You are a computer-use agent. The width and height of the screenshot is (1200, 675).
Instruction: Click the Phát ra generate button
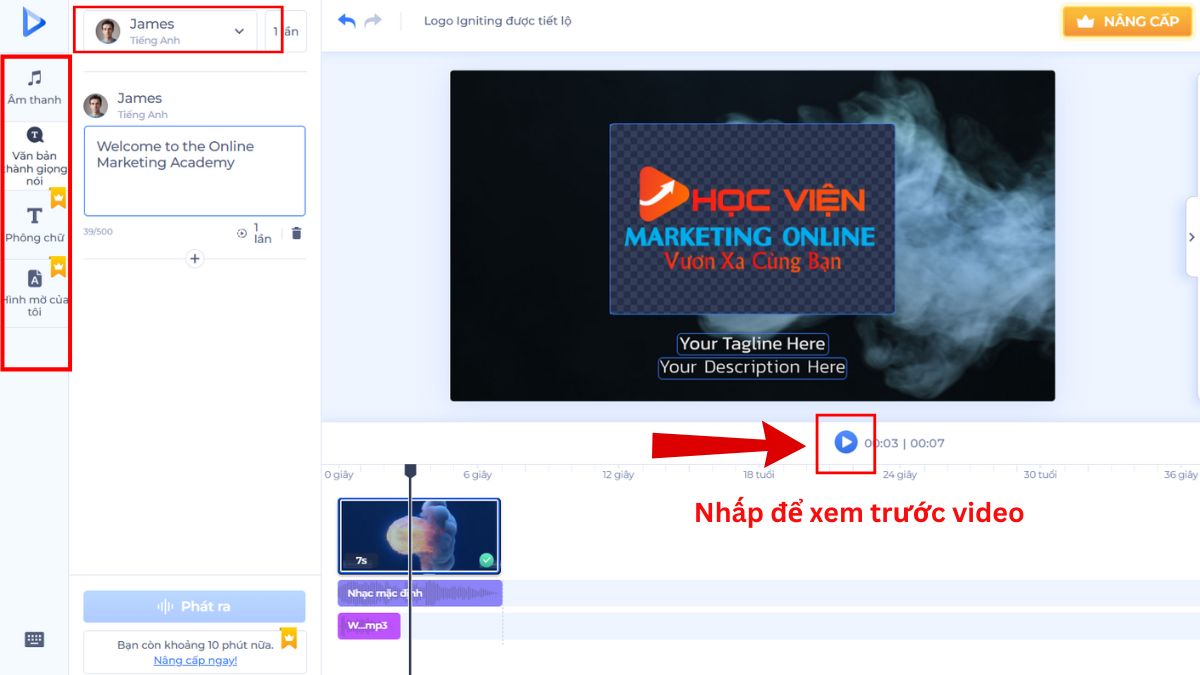click(194, 607)
